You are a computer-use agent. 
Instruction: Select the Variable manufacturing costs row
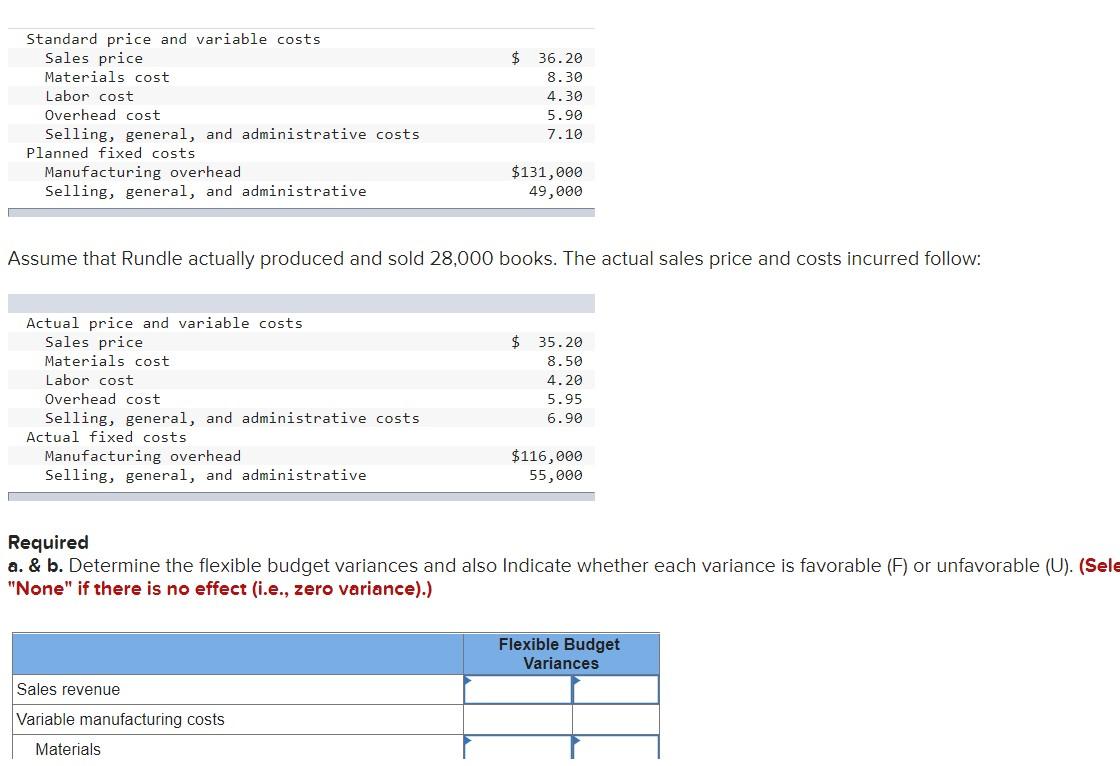pyautogui.click(x=120, y=719)
